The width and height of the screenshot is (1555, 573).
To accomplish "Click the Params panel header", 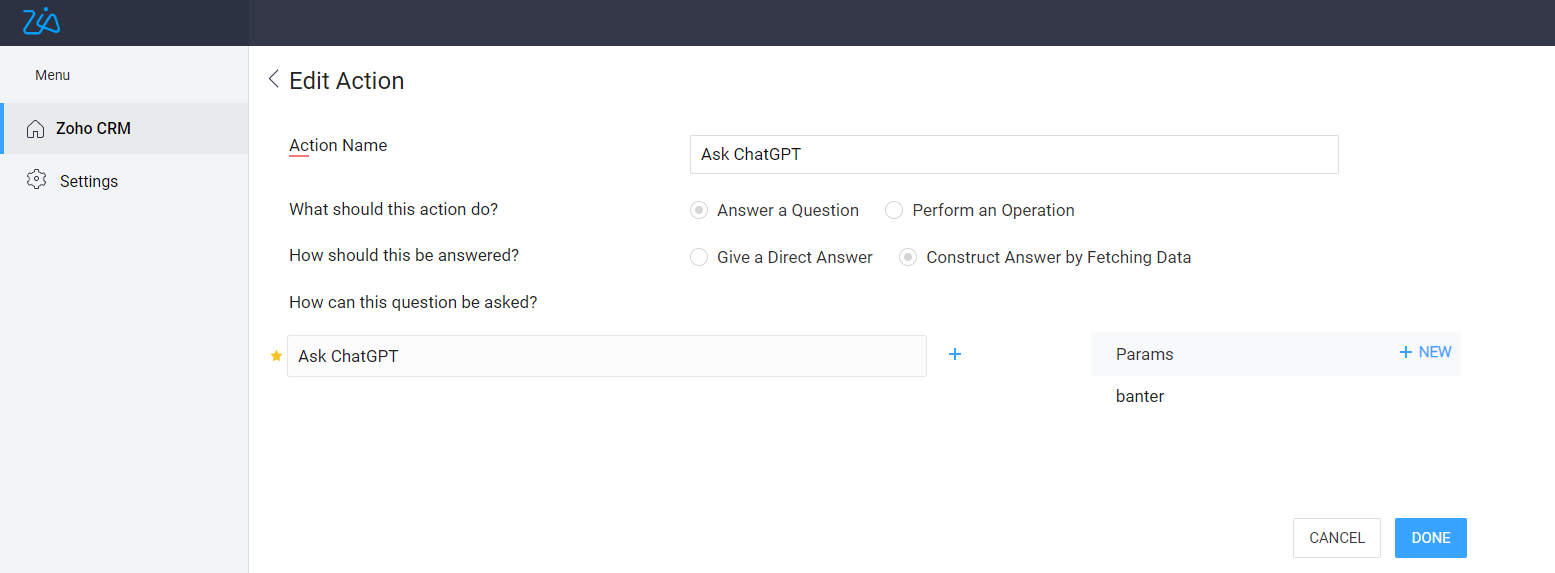I will tap(1145, 354).
